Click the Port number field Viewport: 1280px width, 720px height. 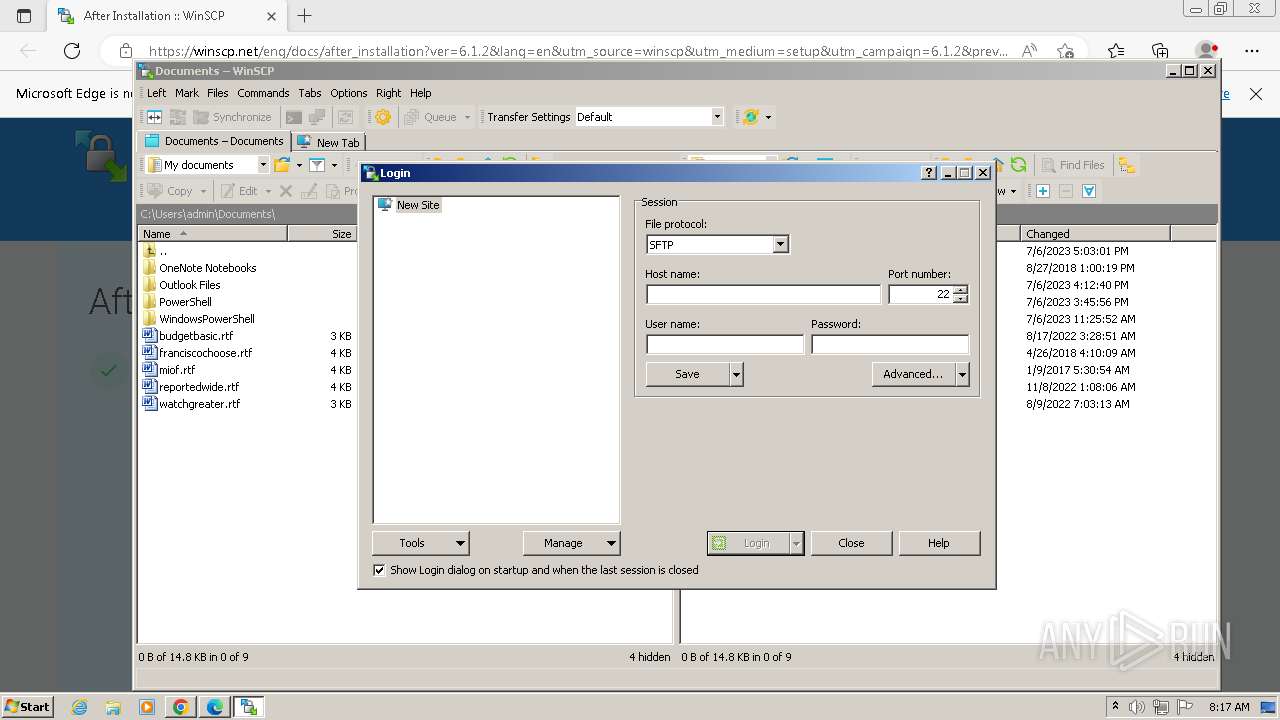[x=921, y=294]
